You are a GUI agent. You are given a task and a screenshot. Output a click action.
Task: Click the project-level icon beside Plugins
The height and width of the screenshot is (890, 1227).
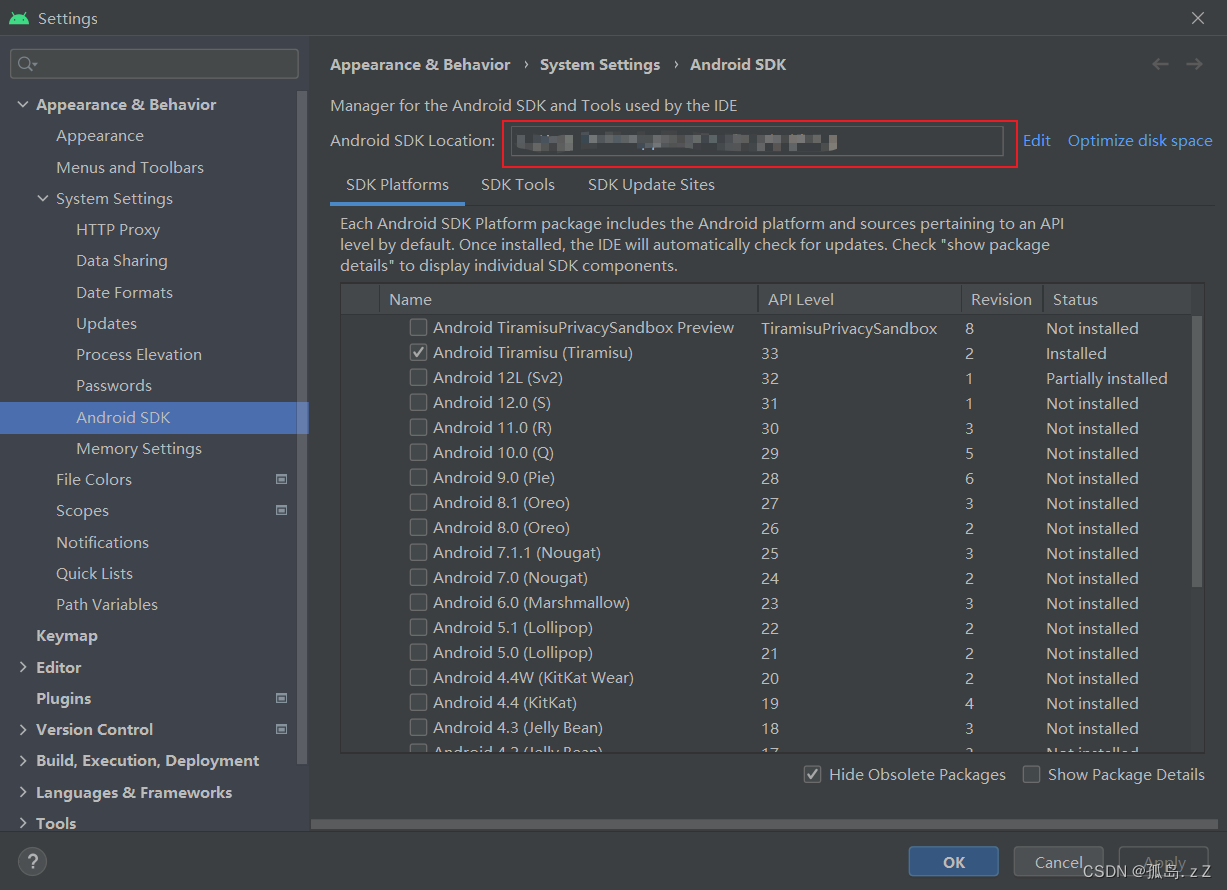tap(281, 698)
